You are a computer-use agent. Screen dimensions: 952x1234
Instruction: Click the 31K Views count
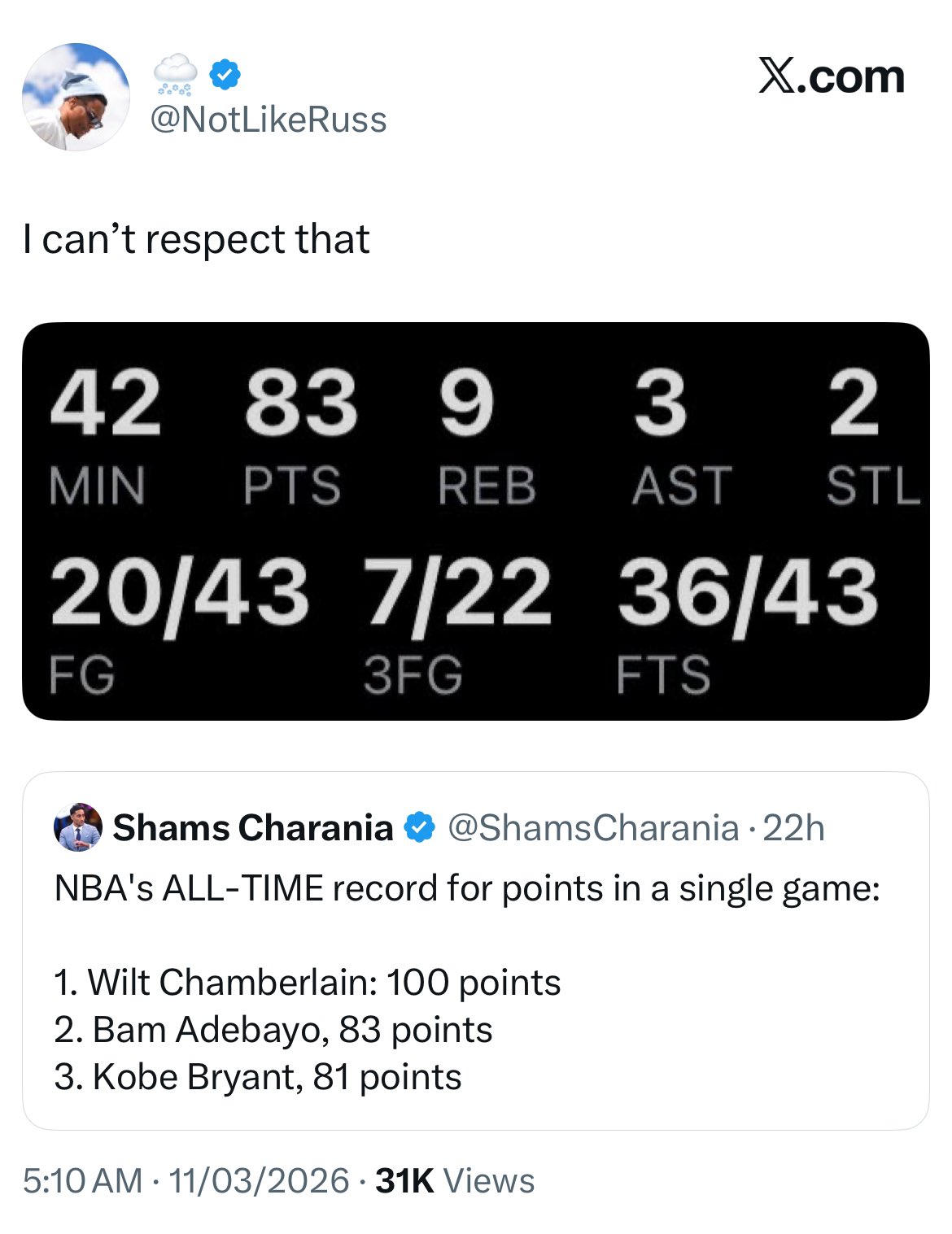[x=455, y=1181]
